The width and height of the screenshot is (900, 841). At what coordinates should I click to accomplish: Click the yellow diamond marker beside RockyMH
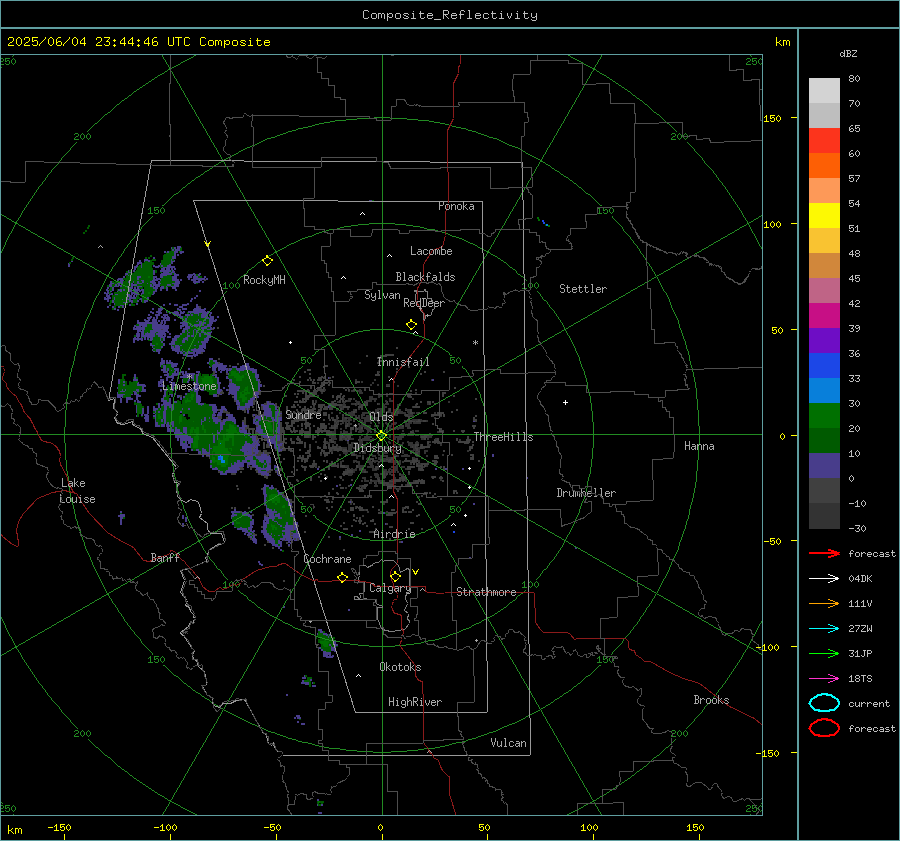coord(267,261)
